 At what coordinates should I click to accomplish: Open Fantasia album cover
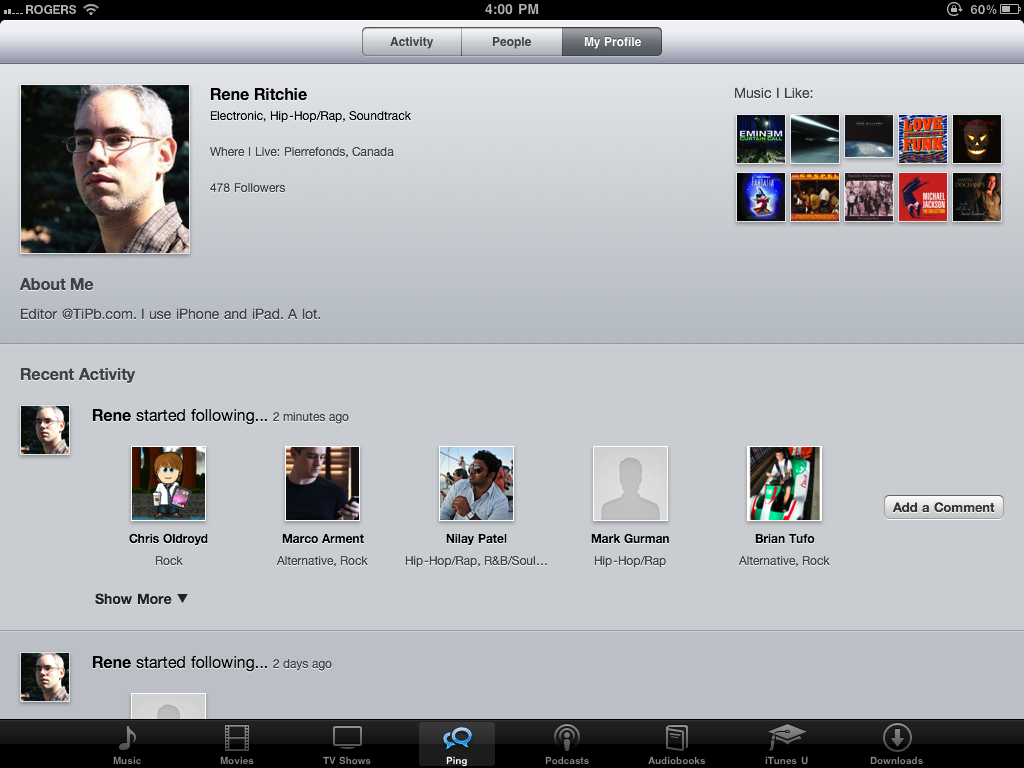[x=761, y=197]
